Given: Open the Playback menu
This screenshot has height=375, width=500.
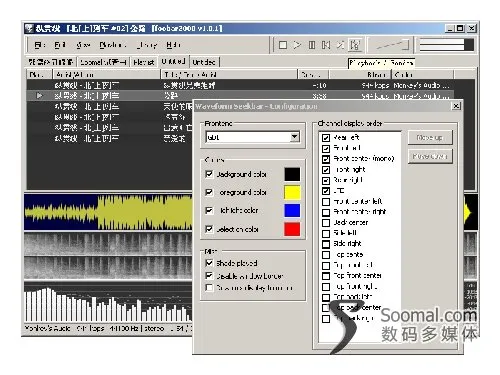Looking at the screenshot, I should (x=112, y=45).
